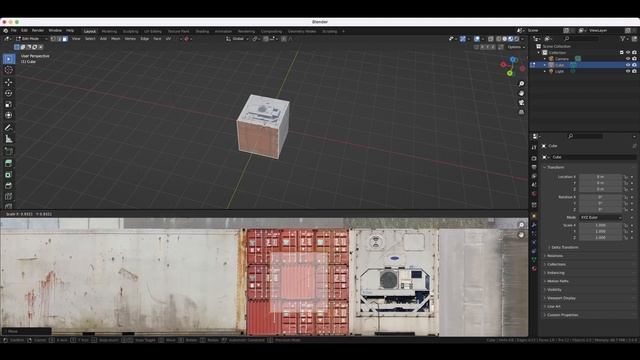The width and height of the screenshot is (640, 360).
Task: Open the Tool properties tab icon
Action: (534, 147)
